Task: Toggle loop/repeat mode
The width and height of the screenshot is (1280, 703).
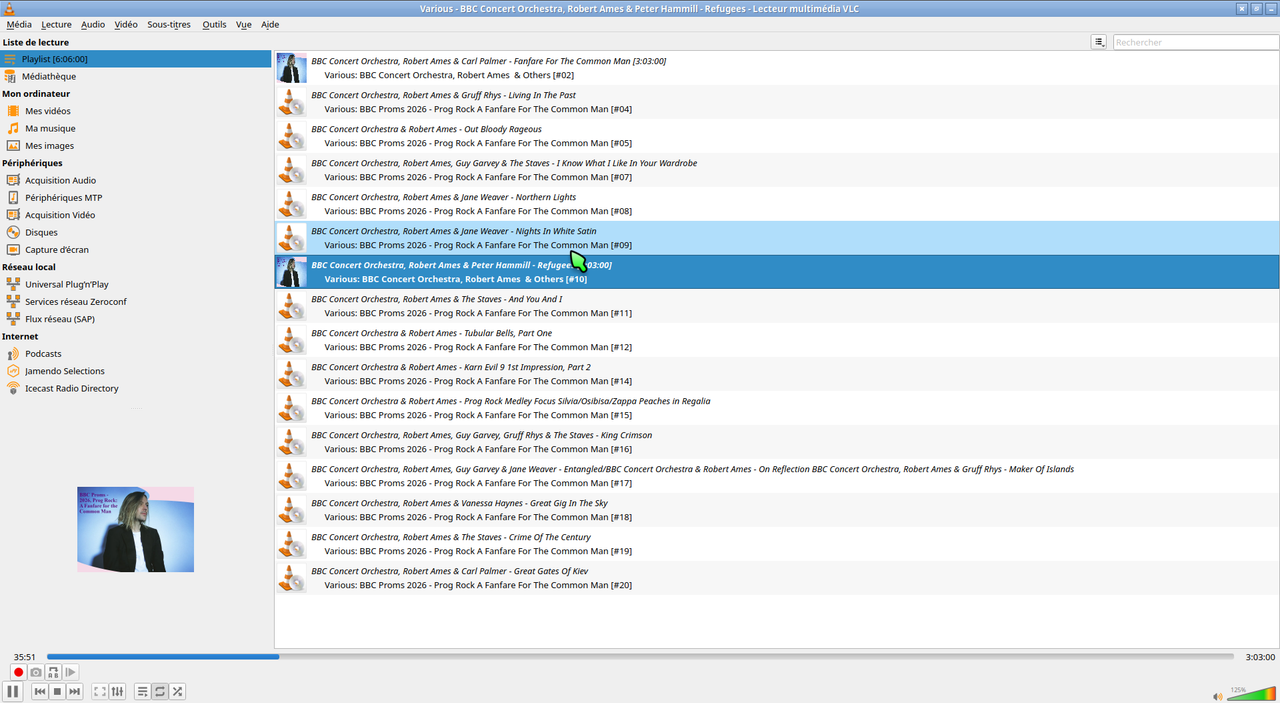Action: point(159,691)
